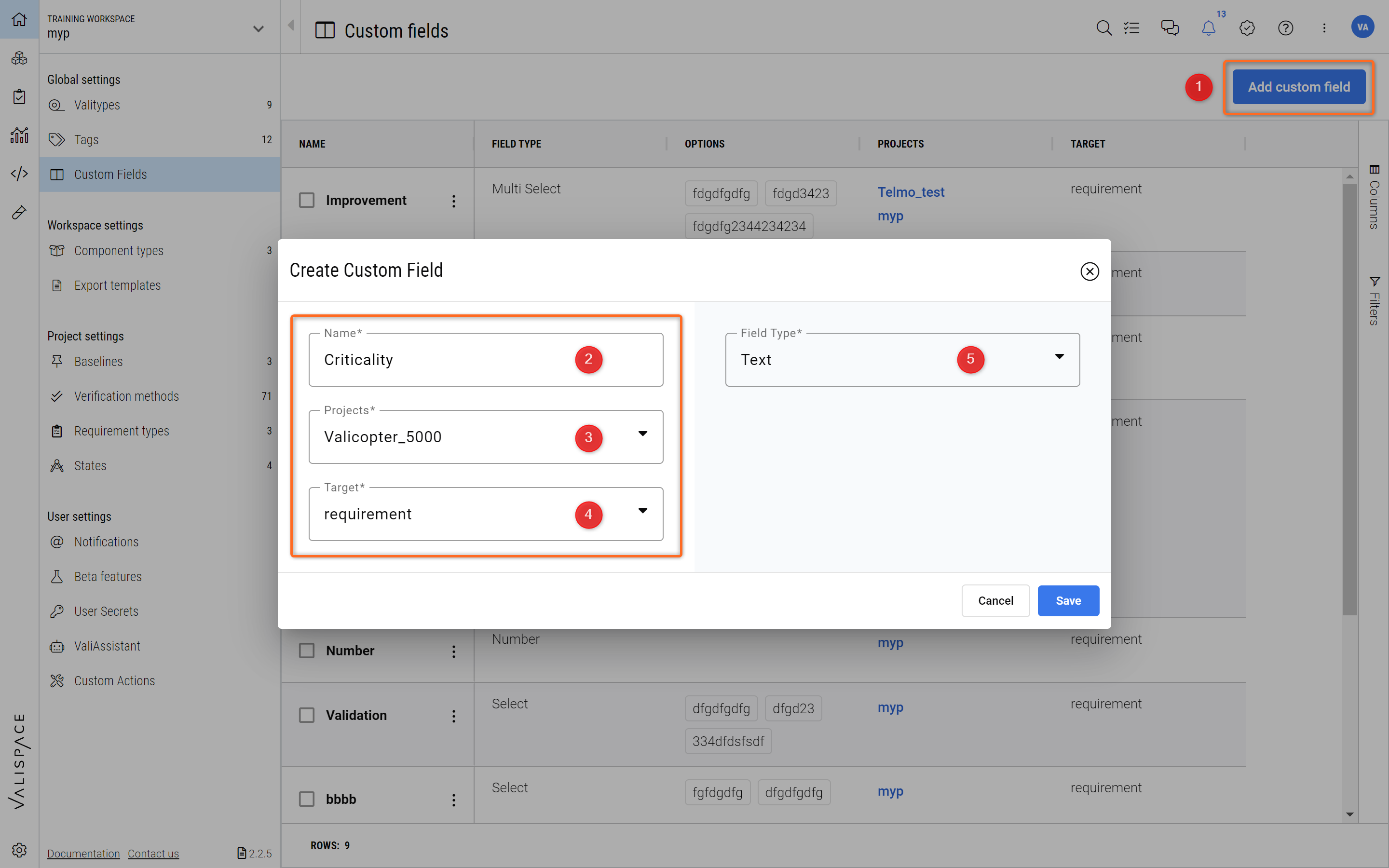Open ValiAssistant in sidebar
Image resolution: width=1389 pixels, height=868 pixels.
tap(160, 646)
